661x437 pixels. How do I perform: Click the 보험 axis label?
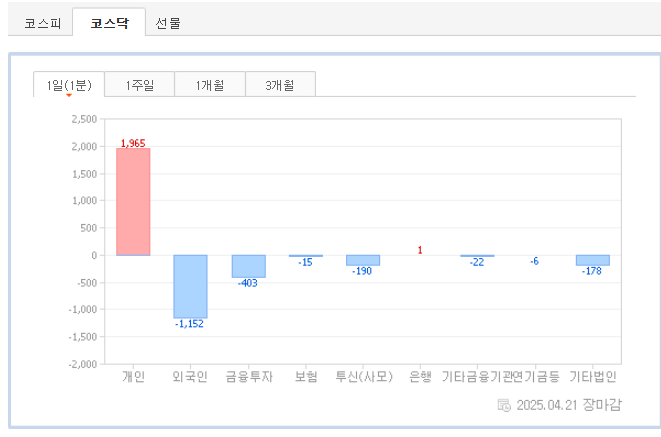pos(306,376)
